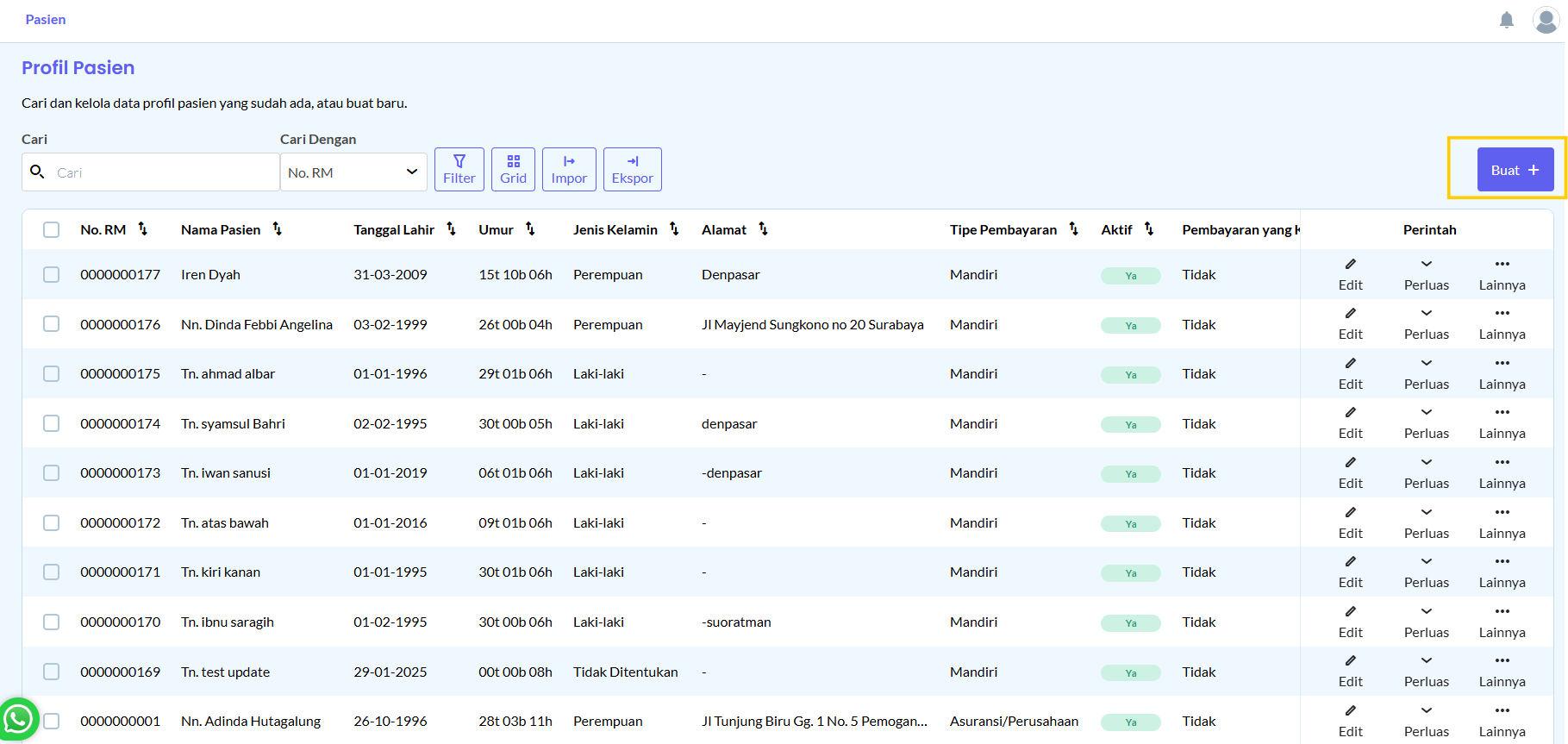Toggle the select-all header checkbox
Screen dimensions: 1568x744
[x=52, y=229]
